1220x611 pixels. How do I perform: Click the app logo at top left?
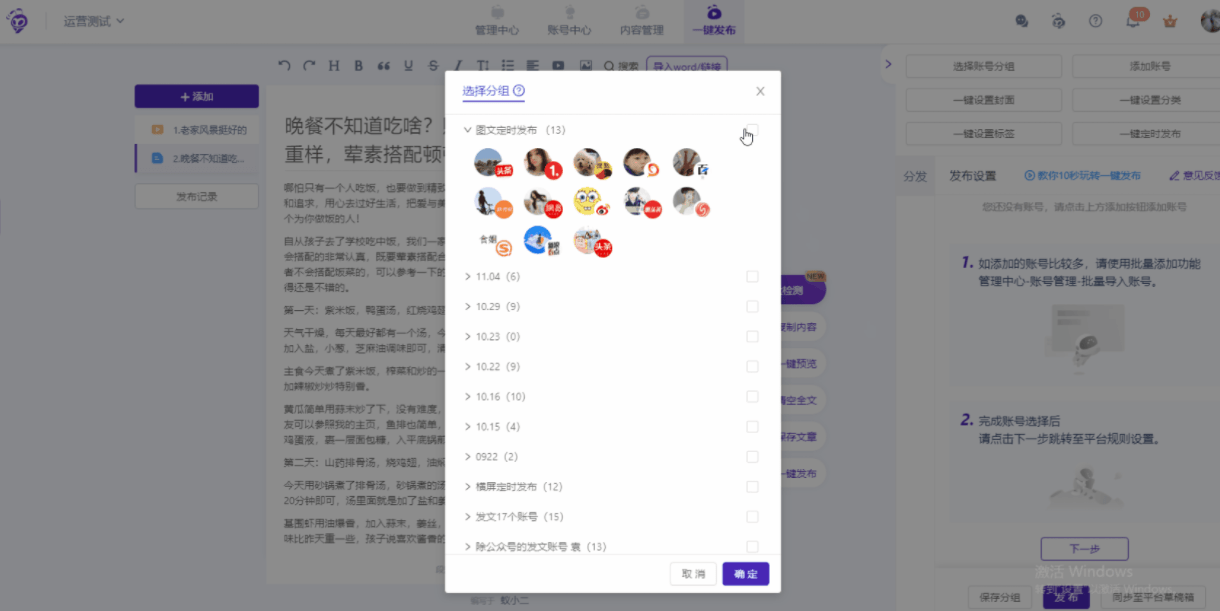18,20
